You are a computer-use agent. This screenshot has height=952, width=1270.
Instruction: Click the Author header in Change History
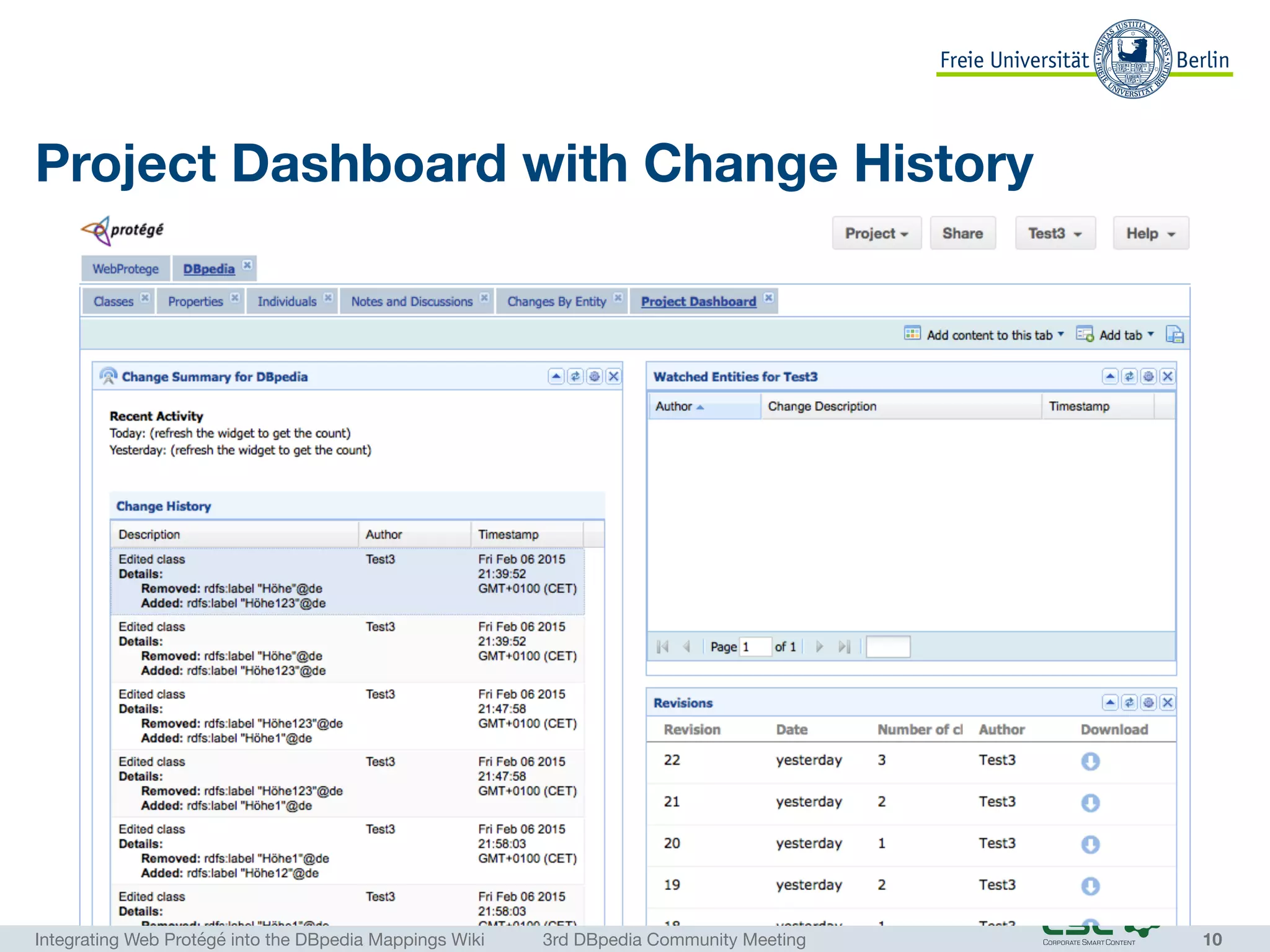(414, 534)
